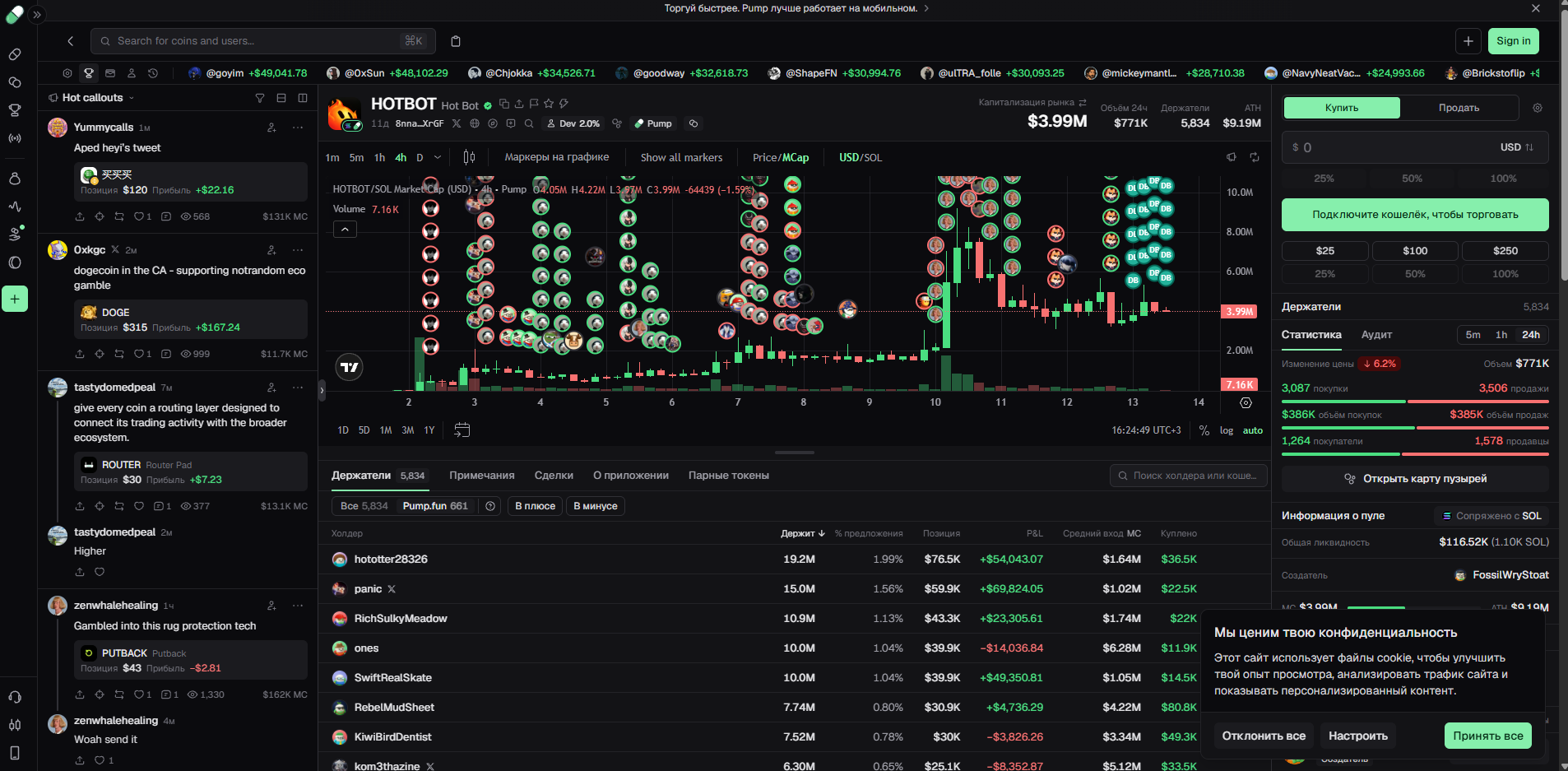Screen dimensions: 1568x771
Task: Open the chart date range calendar icon
Action: pos(462,430)
